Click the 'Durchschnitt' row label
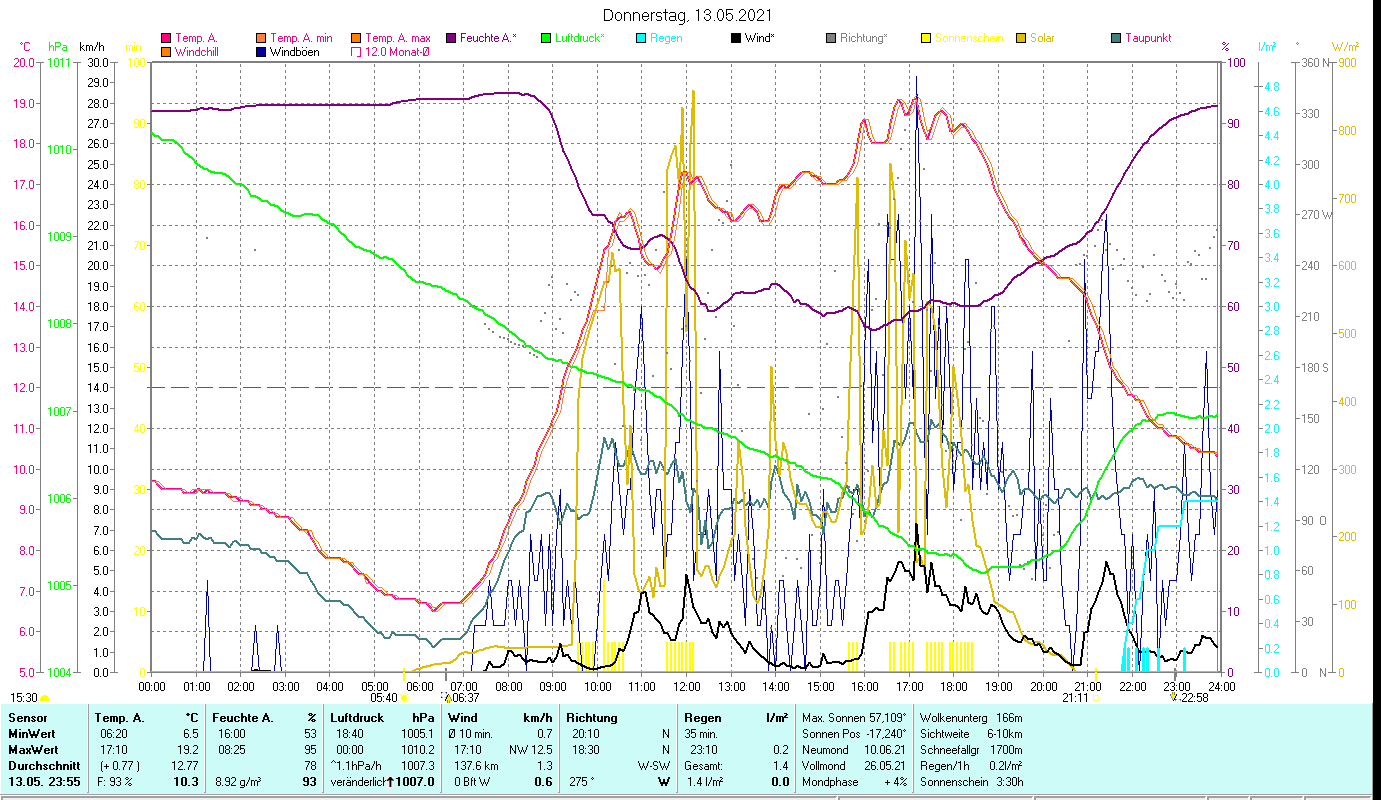This screenshot has width=1381, height=800. click(x=44, y=766)
